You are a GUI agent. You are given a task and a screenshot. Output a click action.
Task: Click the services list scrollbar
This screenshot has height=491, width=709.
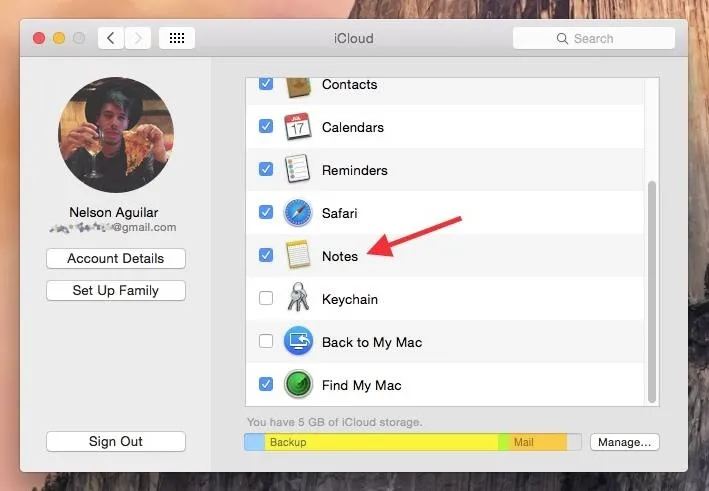[652, 292]
